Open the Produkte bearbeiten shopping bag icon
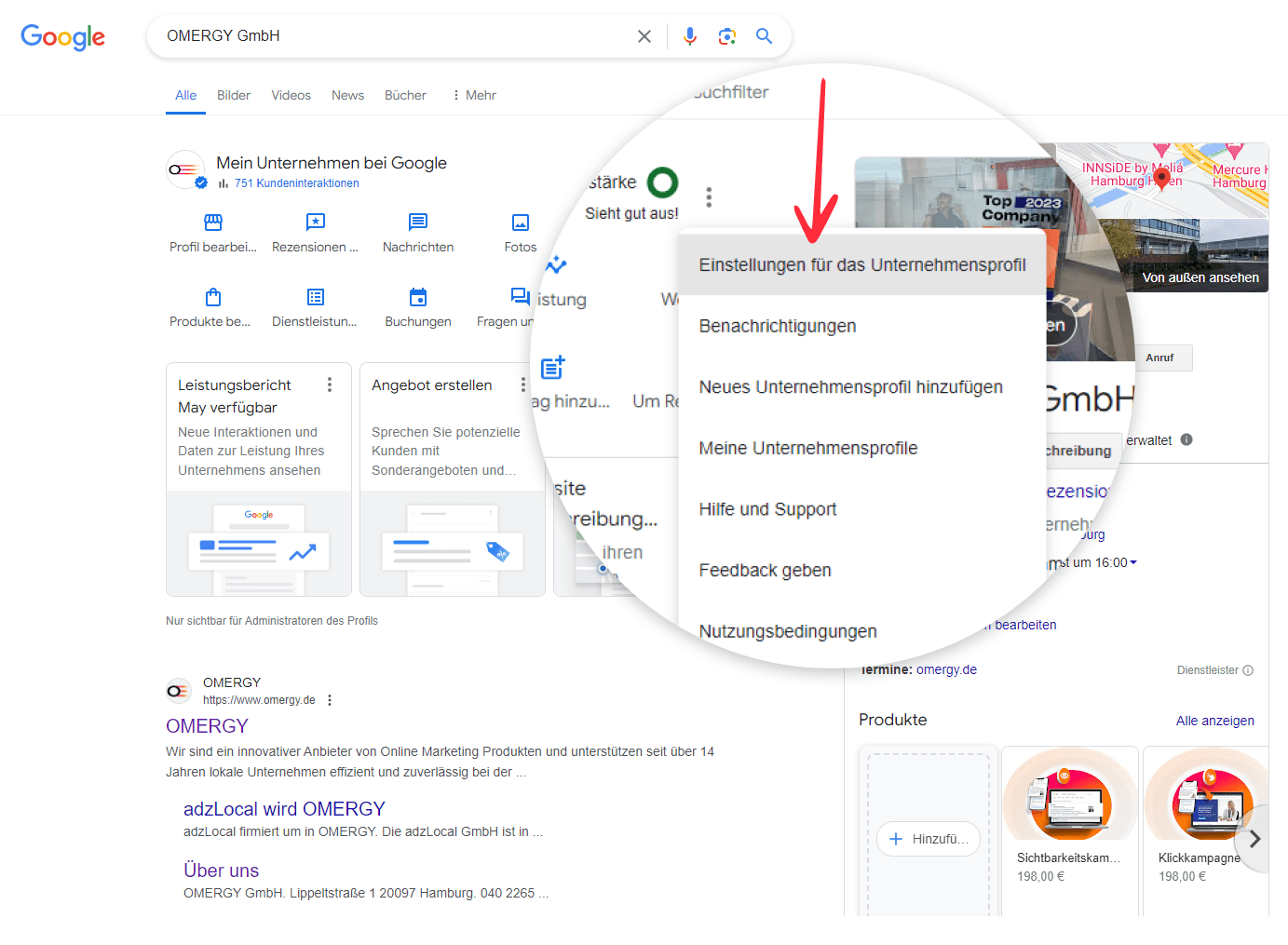The width and height of the screenshot is (1288, 945). [213, 297]
